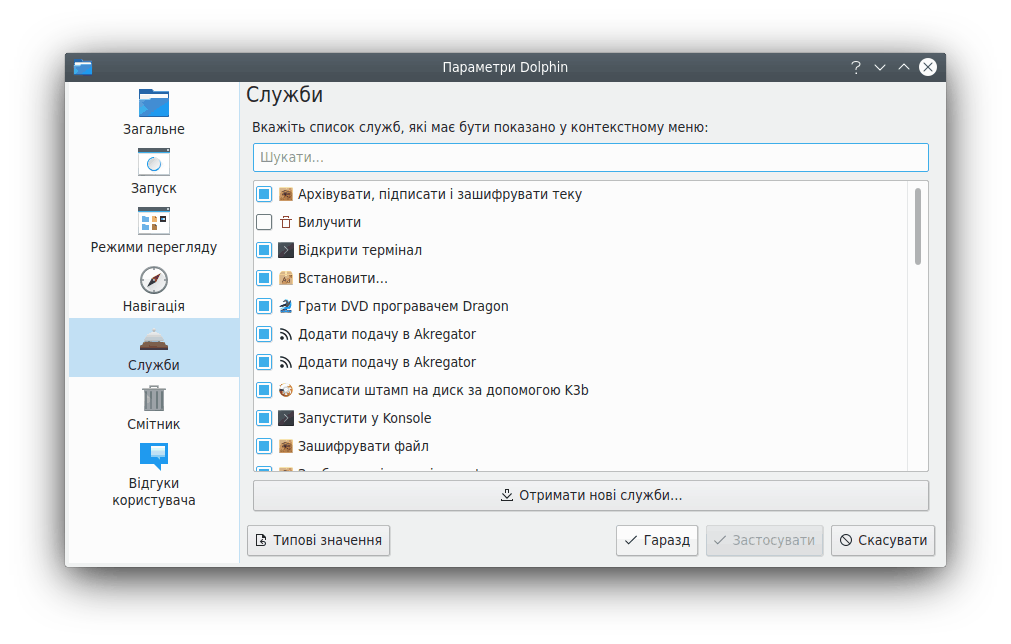This screenshot has height=644, width=1011.
Task: Click the K3b disc icon in services list
Action: click(285, 390)
